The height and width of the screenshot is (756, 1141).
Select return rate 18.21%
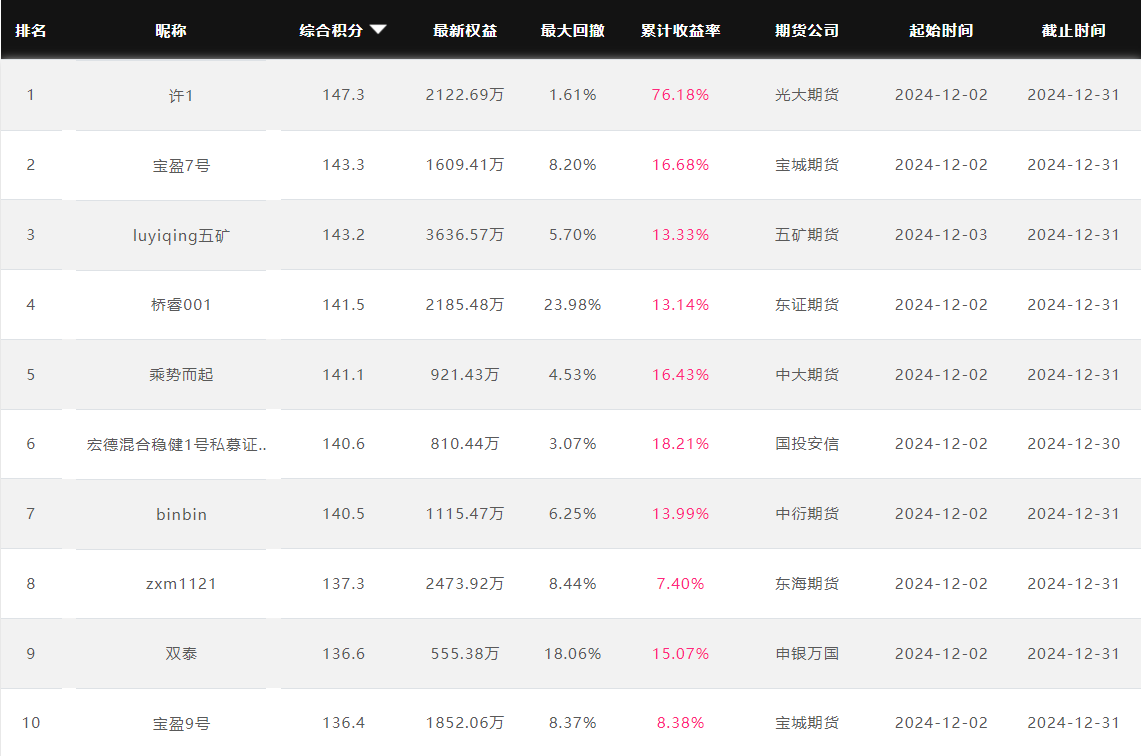(680, 443)
